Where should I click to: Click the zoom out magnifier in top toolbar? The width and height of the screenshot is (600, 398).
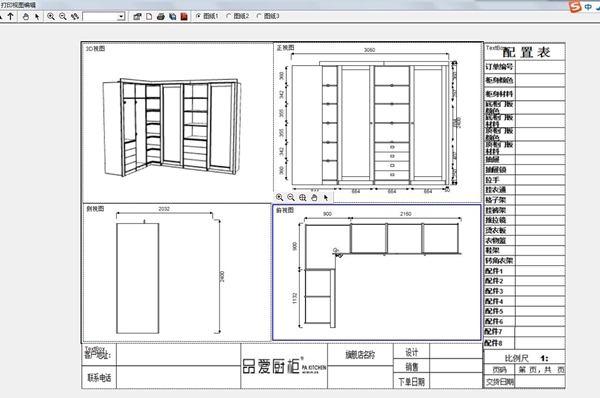click(x=63, y=16)
